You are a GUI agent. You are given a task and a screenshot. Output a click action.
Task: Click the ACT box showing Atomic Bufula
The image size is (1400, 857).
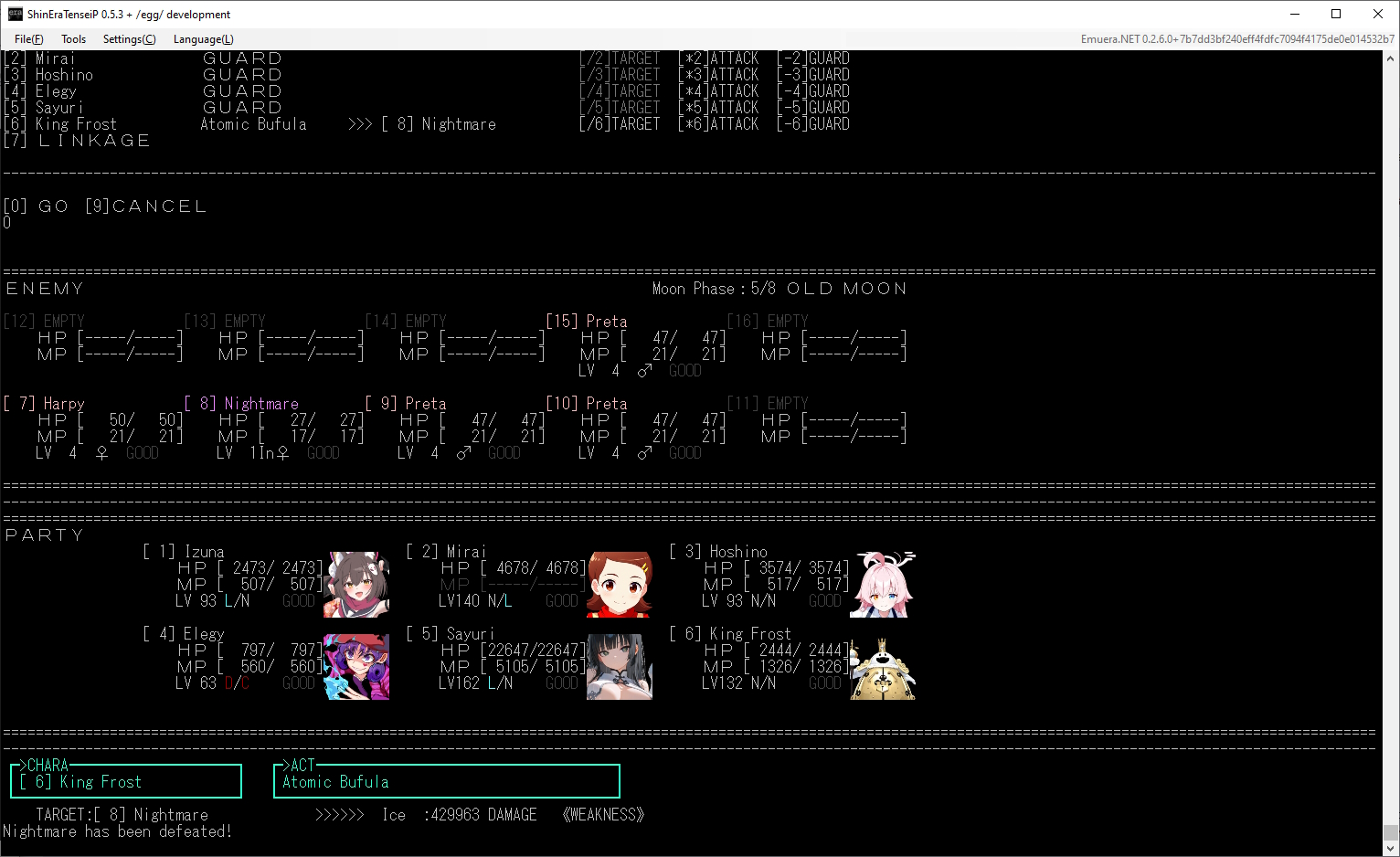tap(447, 781)
